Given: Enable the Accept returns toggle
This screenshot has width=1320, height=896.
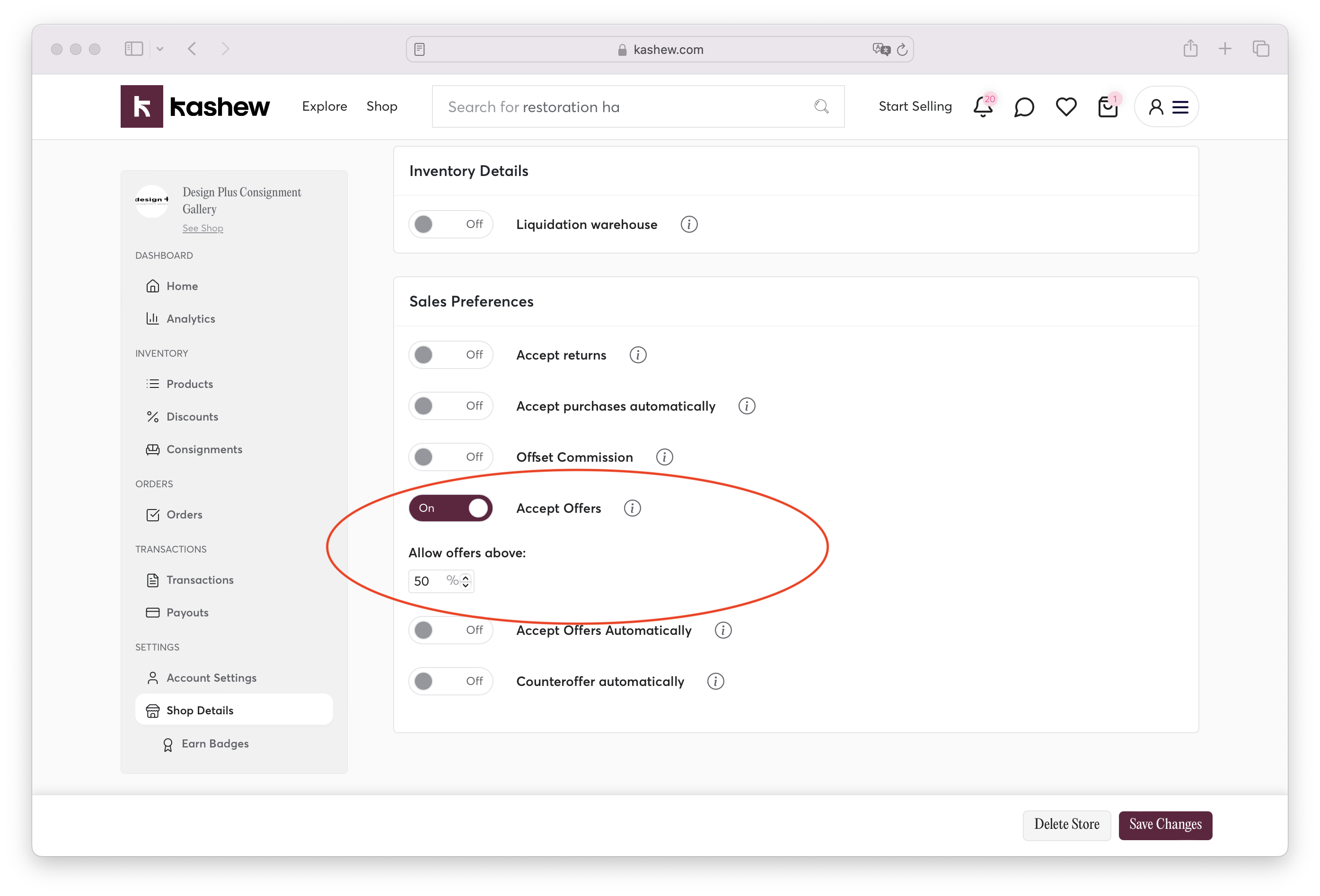Looking at the screenshot, I should pyautogui.click(x=450, y=355).
